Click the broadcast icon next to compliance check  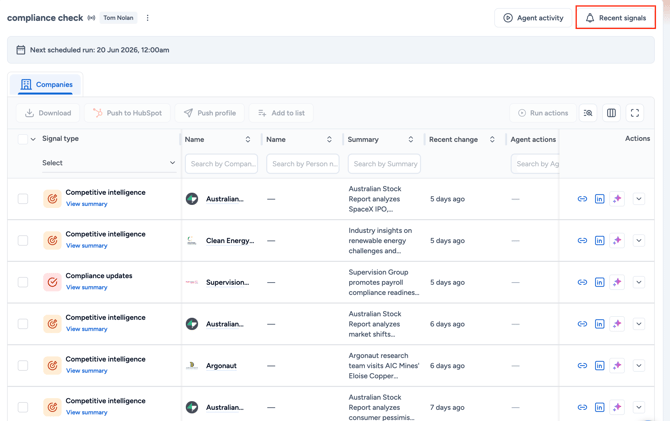click(x=91, y=18)
